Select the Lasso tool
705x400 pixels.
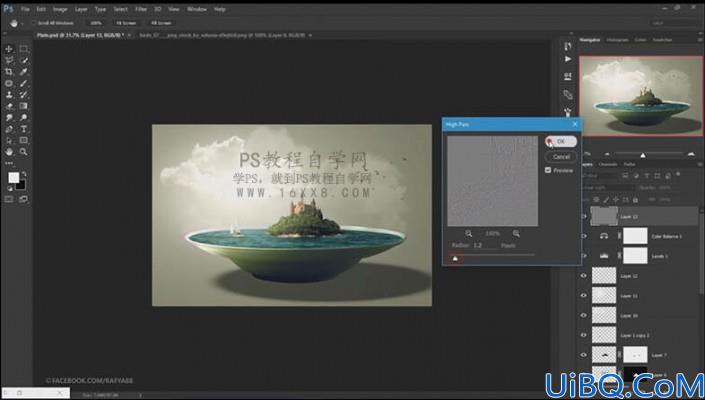pyautogui.click(x=9, y=60)
